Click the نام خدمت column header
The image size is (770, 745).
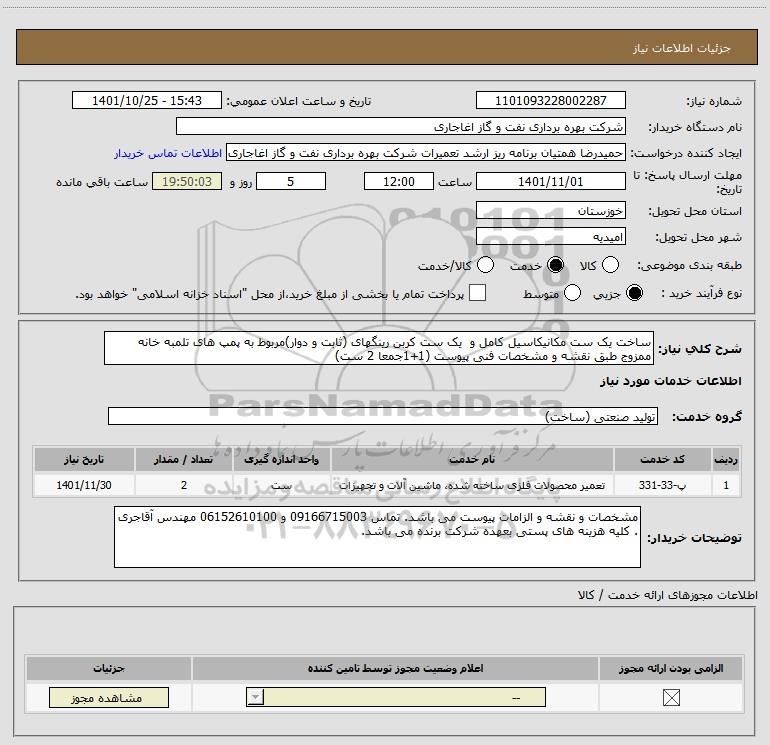[x=472, y=459]
